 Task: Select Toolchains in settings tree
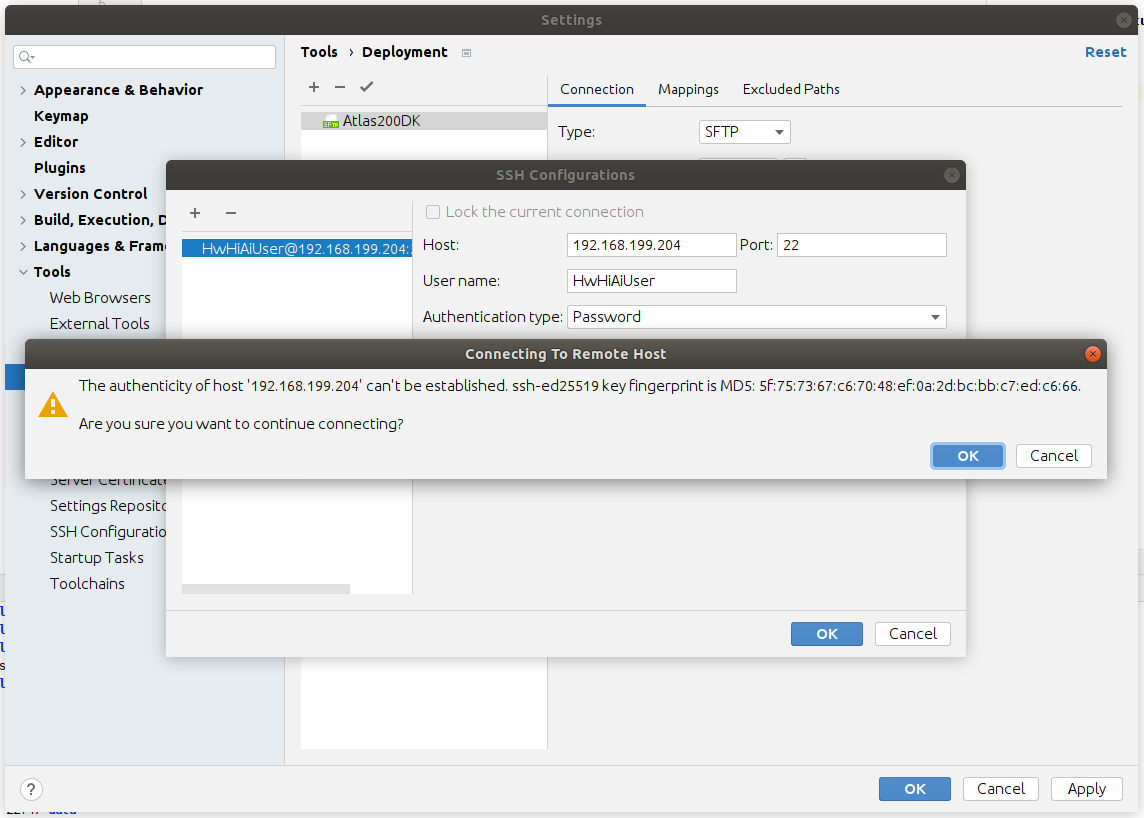pos(87,584)
